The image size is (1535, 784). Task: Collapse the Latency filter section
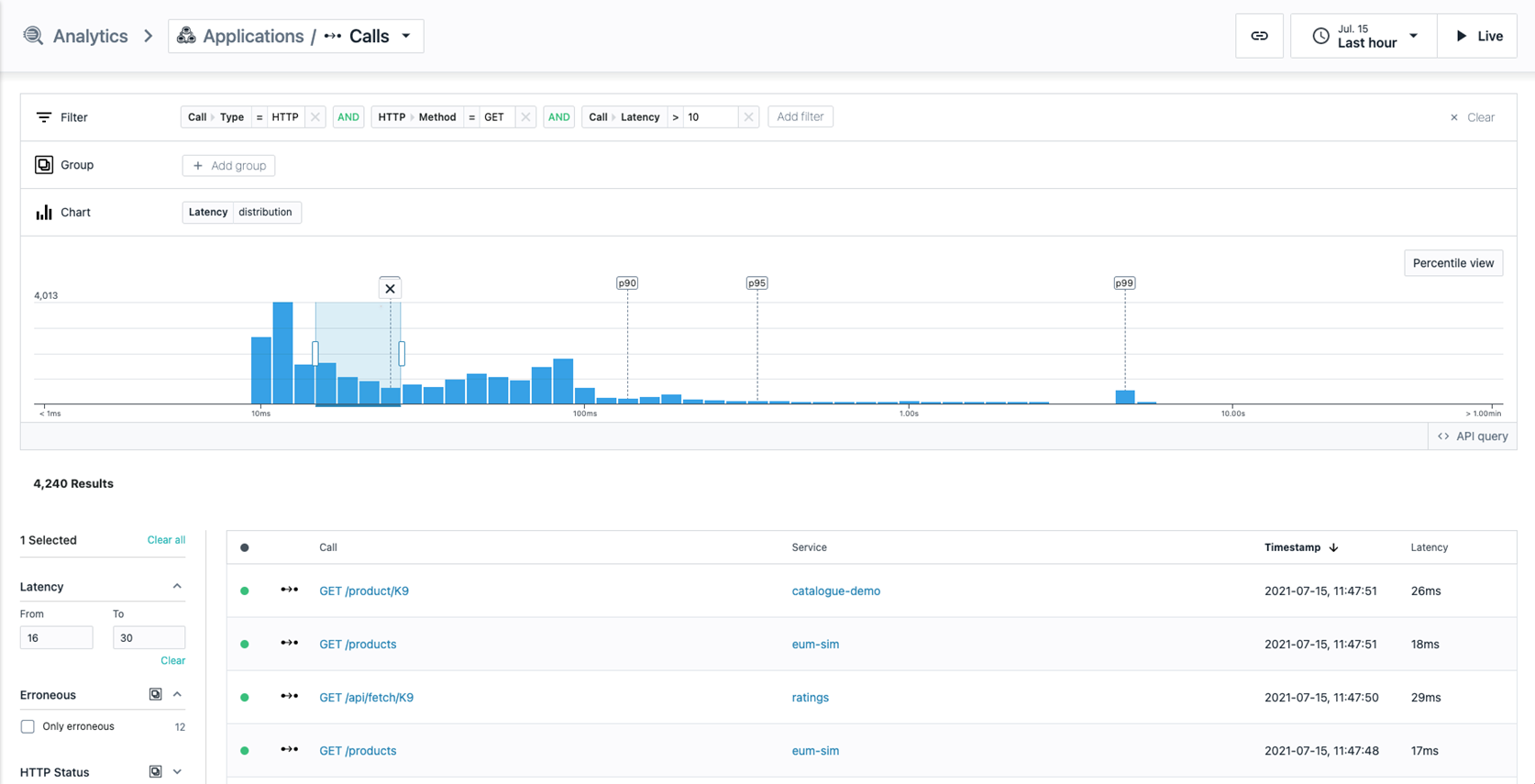click(x=177, y=587)
